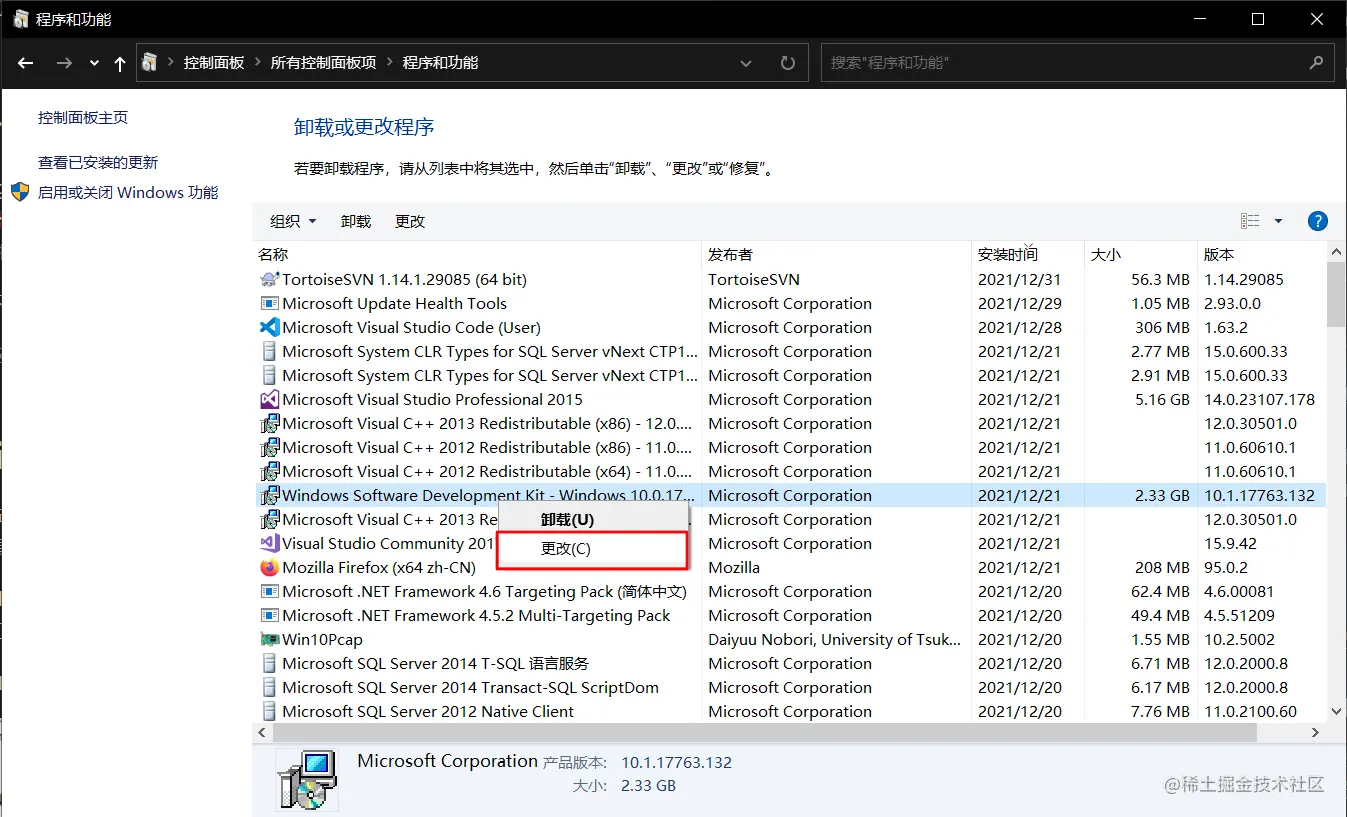
Task: Click the back navigation arrow
Action: pos(25,62)
